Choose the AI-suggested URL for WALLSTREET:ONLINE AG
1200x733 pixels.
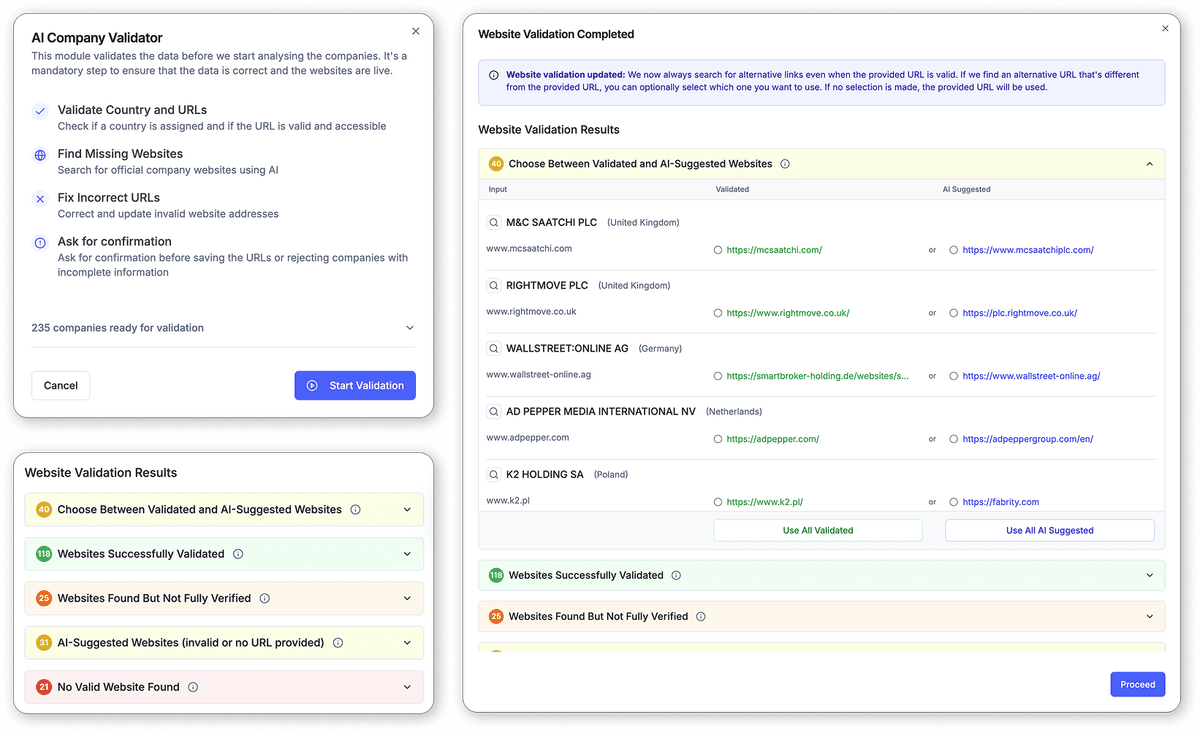(x=952, y=375)
